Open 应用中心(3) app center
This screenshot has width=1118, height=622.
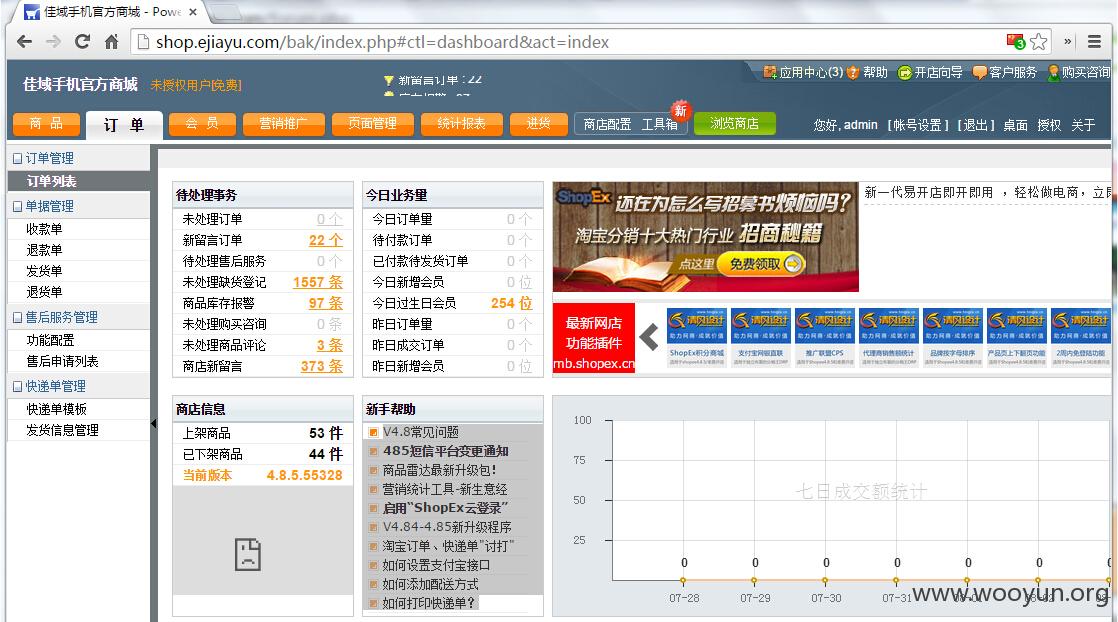(804, 72)
